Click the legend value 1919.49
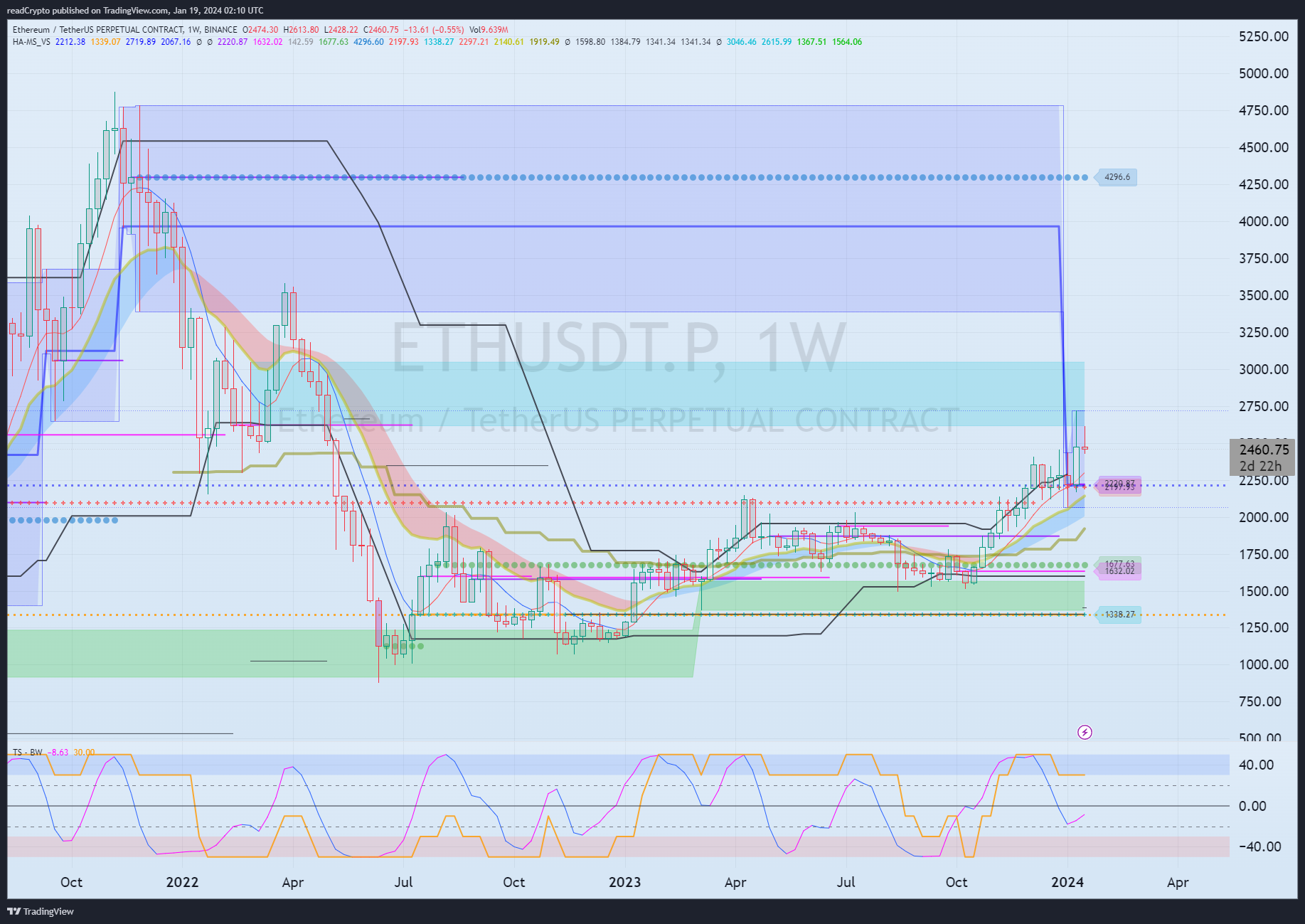The image size is (1305, 924). click(x=544, y=42)
